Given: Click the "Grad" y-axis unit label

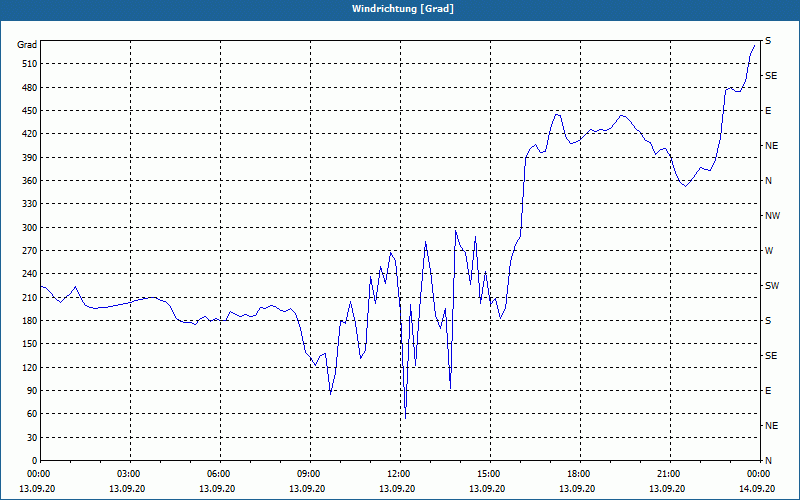Looking at the screenshot, I should point(27,45).
